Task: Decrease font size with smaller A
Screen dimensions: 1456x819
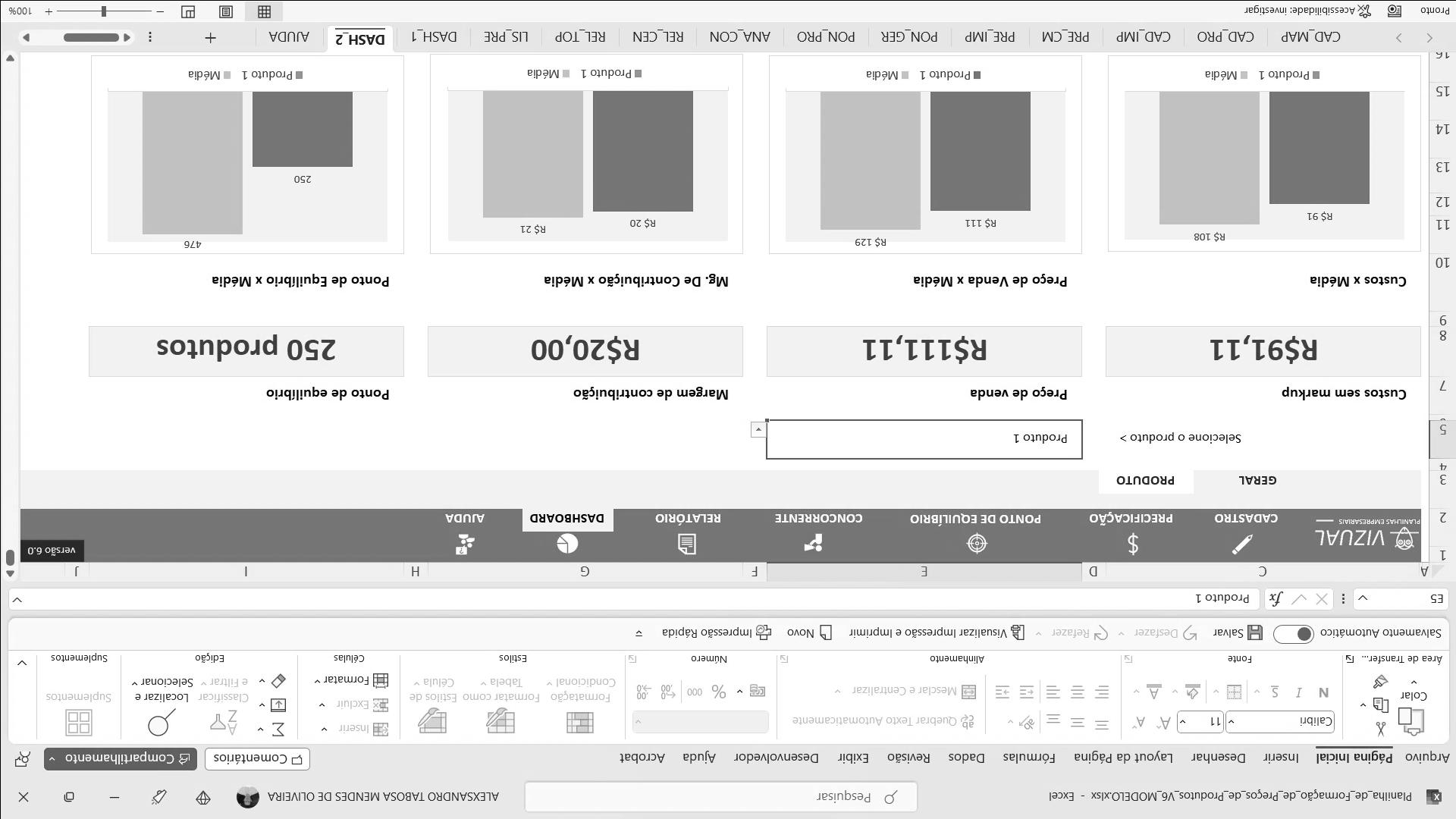Action: click(1139, 723)
